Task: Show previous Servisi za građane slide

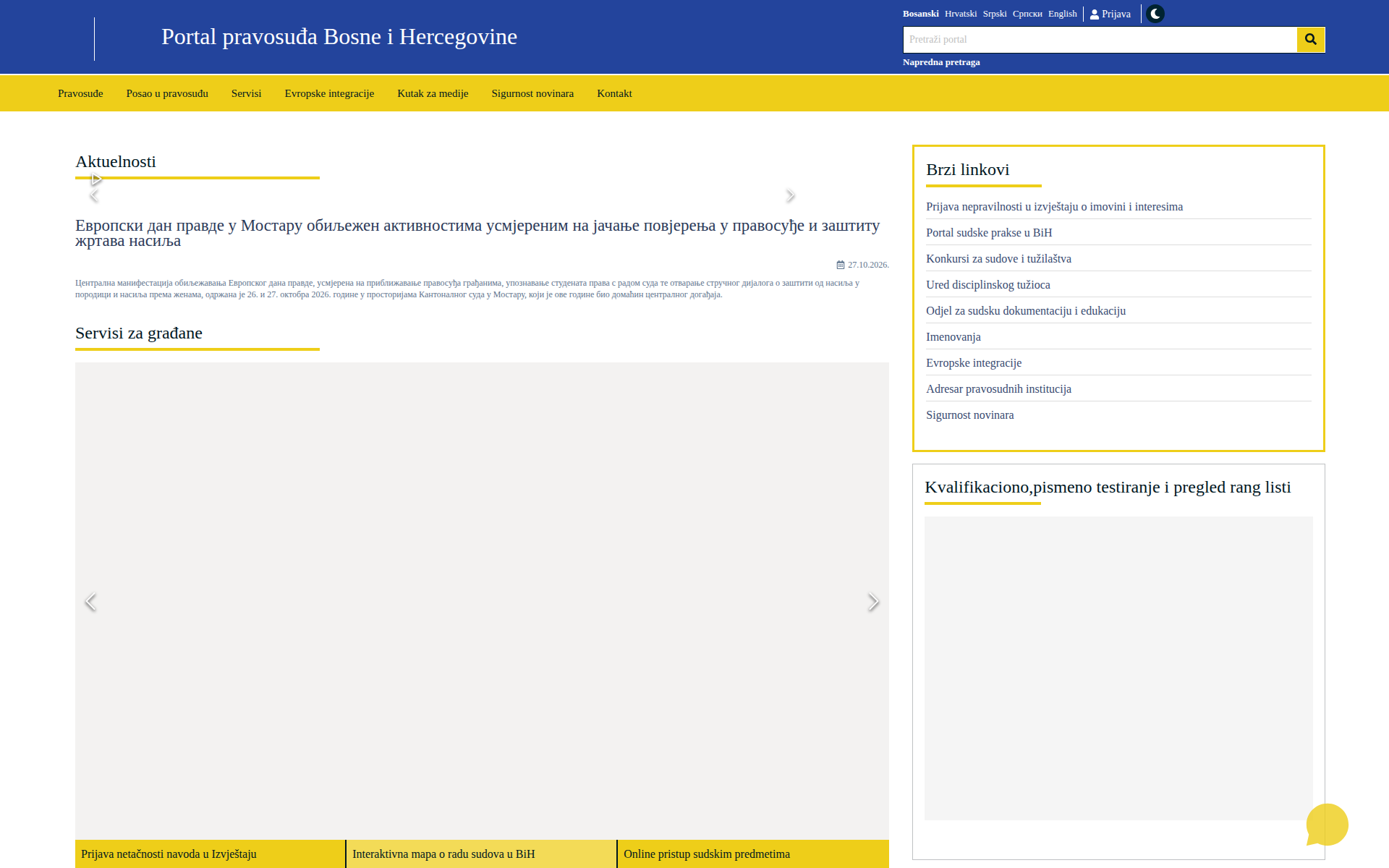Action: (90, 602)
